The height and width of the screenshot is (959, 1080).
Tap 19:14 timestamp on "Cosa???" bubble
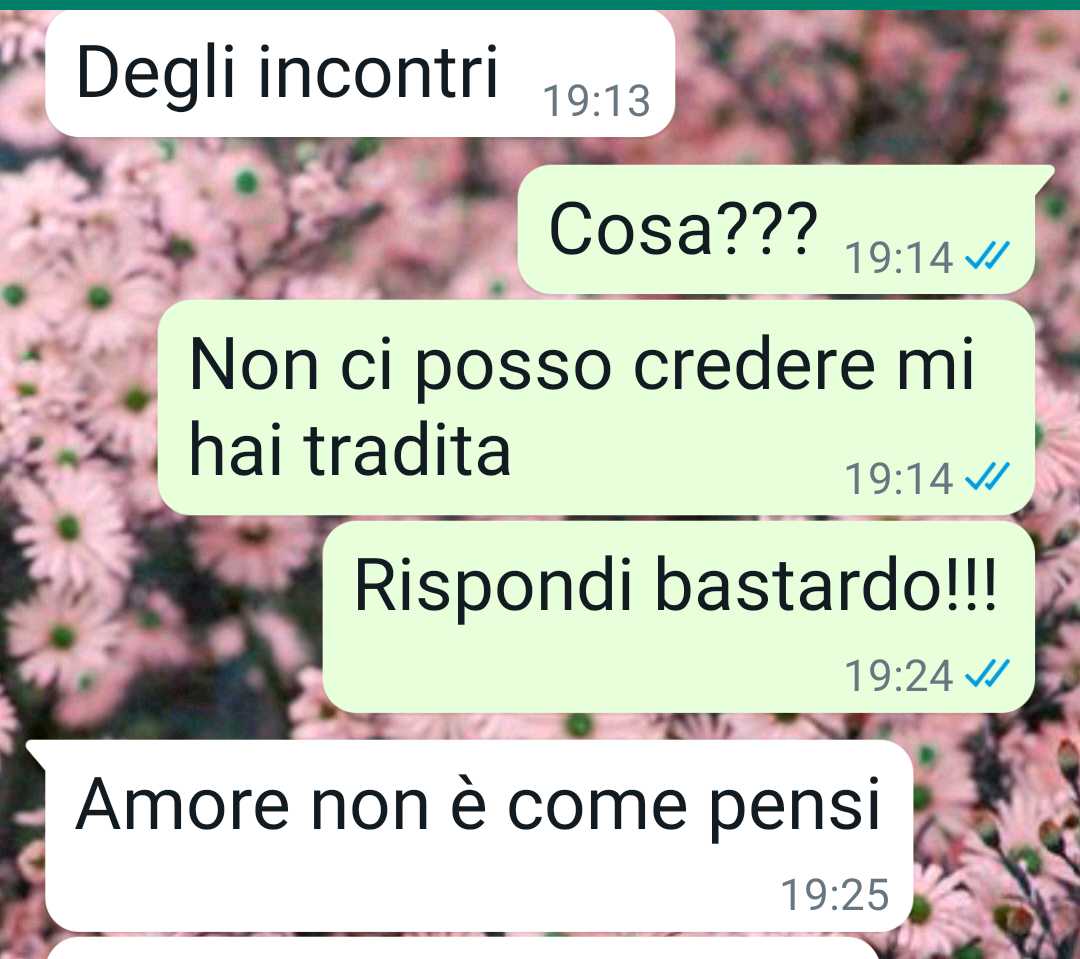tap(899, 258)
